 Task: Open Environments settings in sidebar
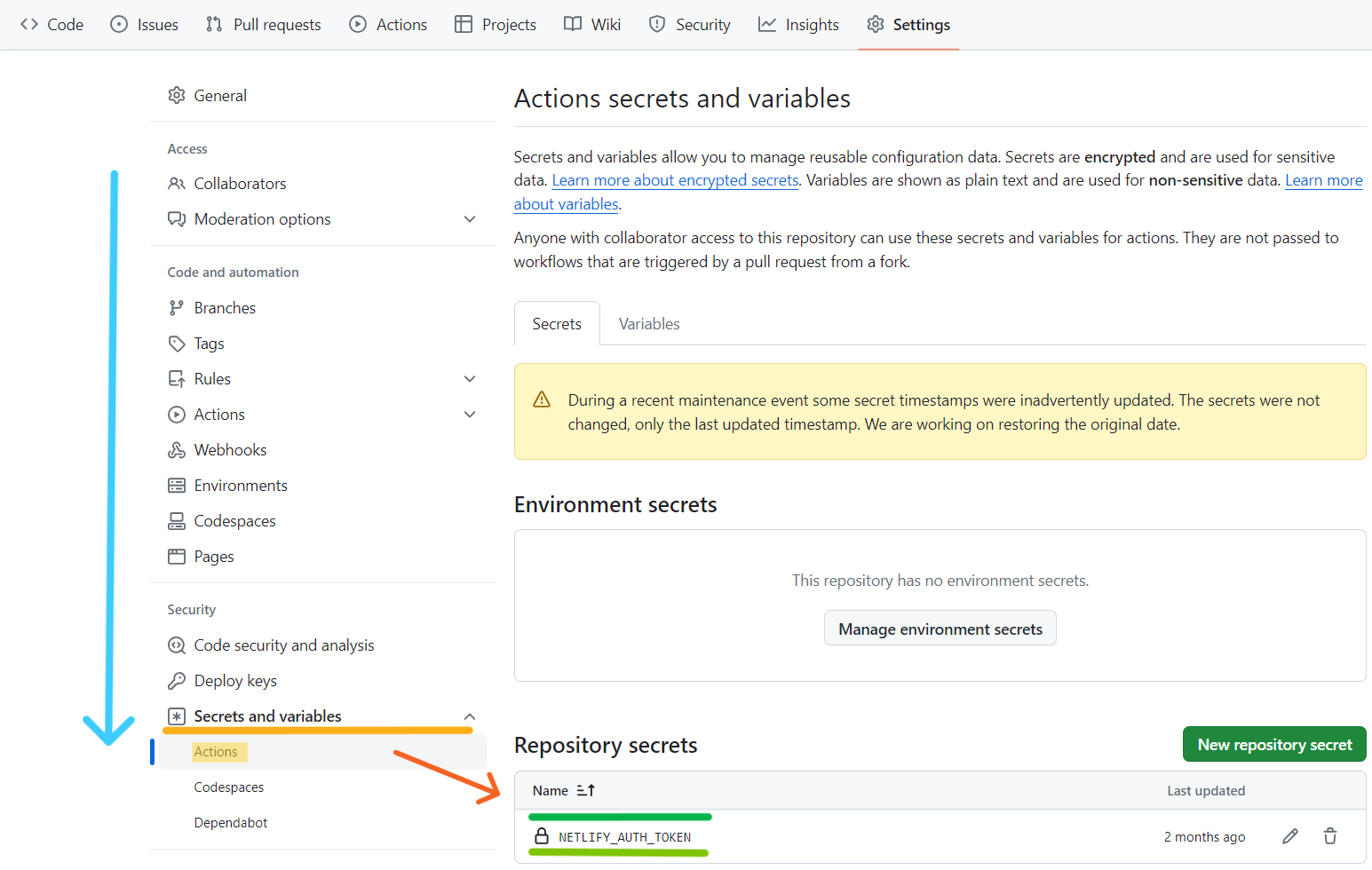click(241, 486)
